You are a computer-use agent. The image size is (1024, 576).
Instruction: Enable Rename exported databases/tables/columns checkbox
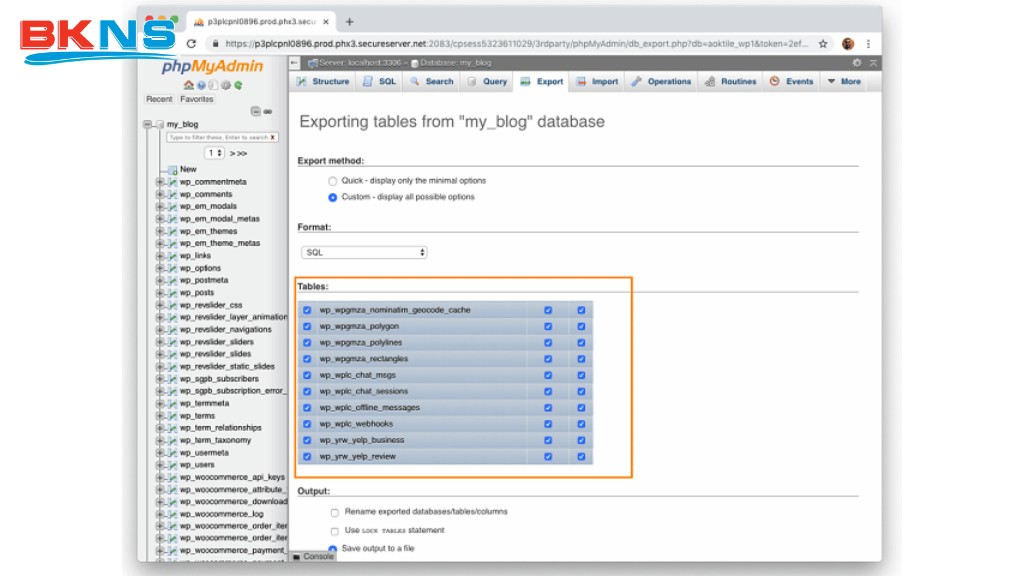[x=334, y=512]
